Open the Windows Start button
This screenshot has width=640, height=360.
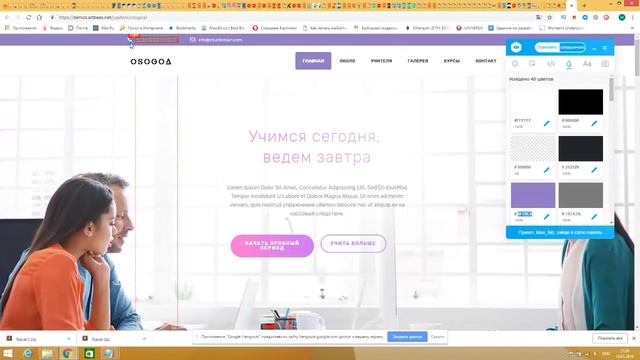8,353
